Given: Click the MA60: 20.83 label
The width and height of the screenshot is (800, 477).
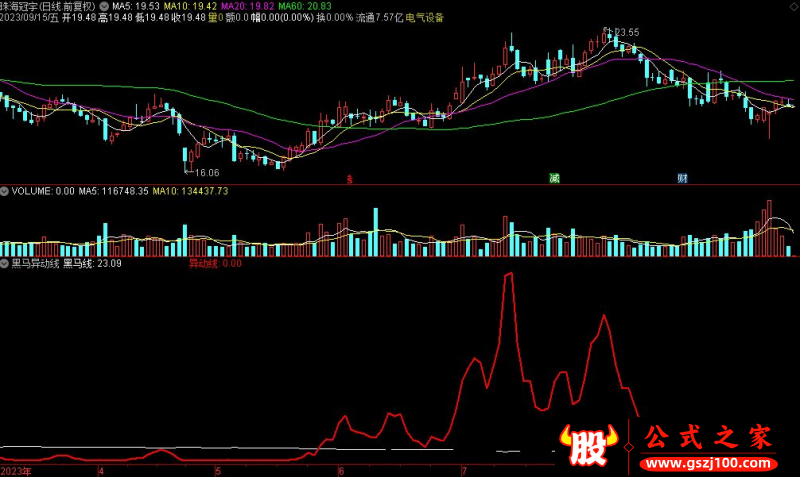Looking at the screenshot, I should tap(305, 7).
